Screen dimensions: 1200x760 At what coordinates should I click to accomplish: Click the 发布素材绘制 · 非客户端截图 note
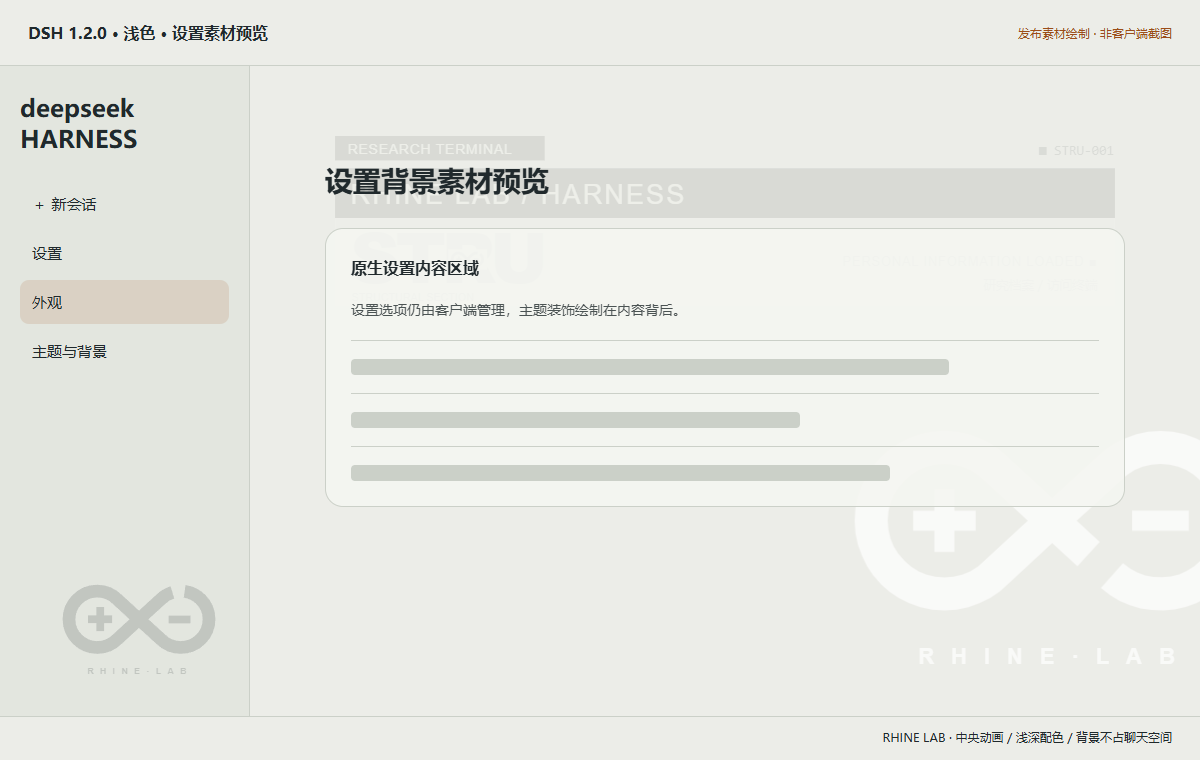pos(1094,34)
